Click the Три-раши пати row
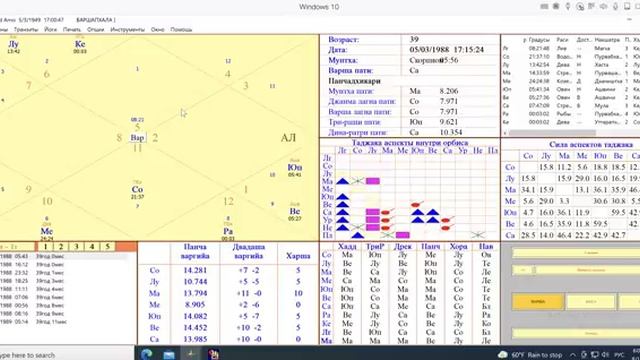 [409, 122]
